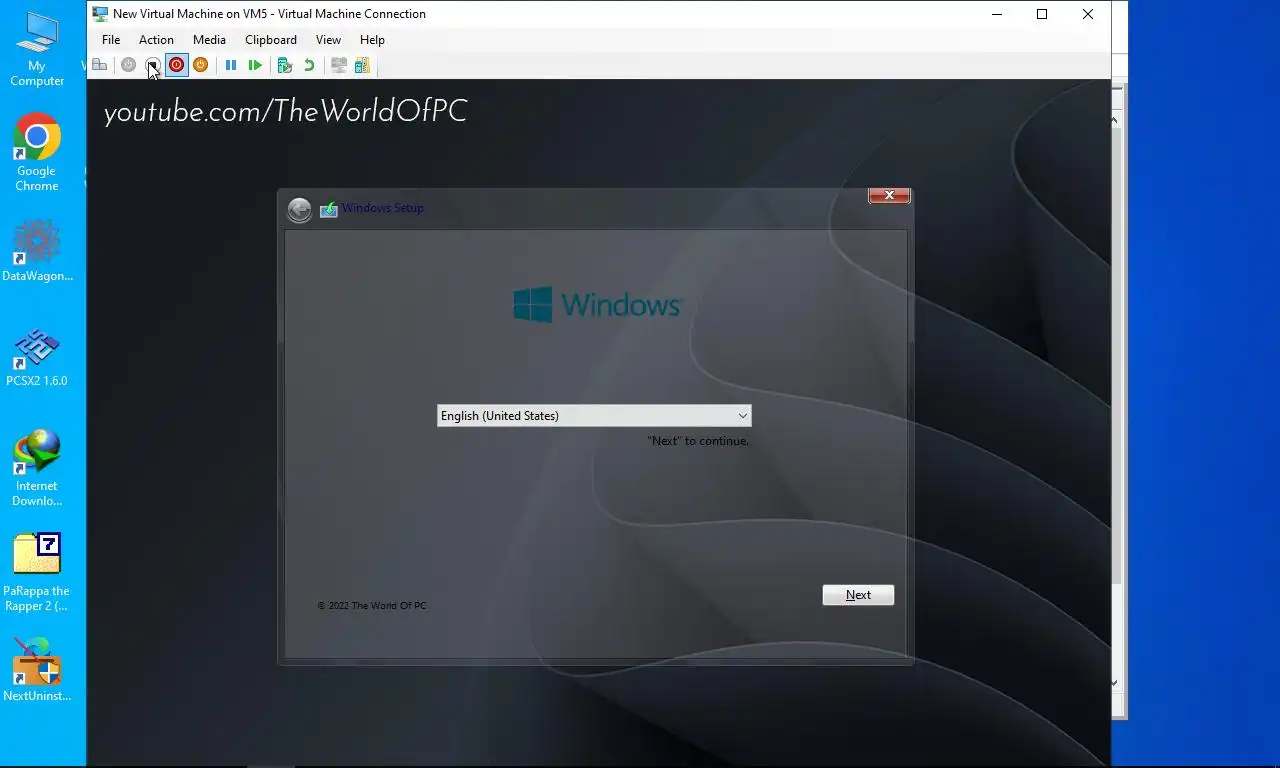Revert the VM with green arrow icon
The image size is (1280, 768).
(309, 65)
